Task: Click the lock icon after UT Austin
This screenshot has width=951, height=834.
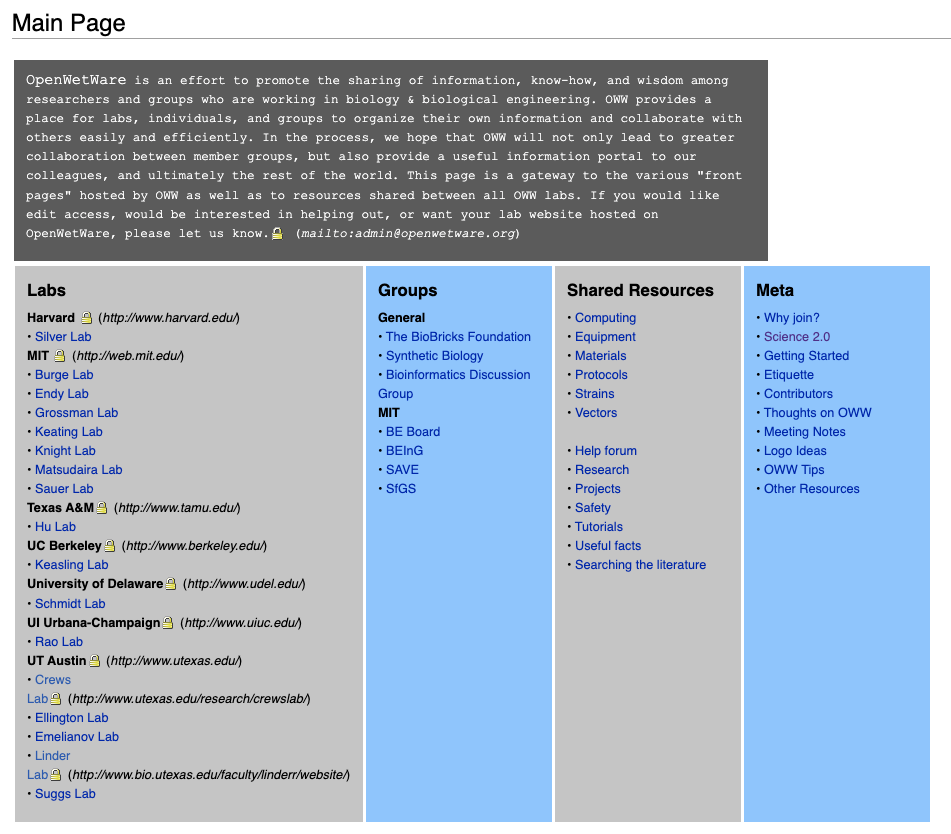Action: click(x=95, y=661)
